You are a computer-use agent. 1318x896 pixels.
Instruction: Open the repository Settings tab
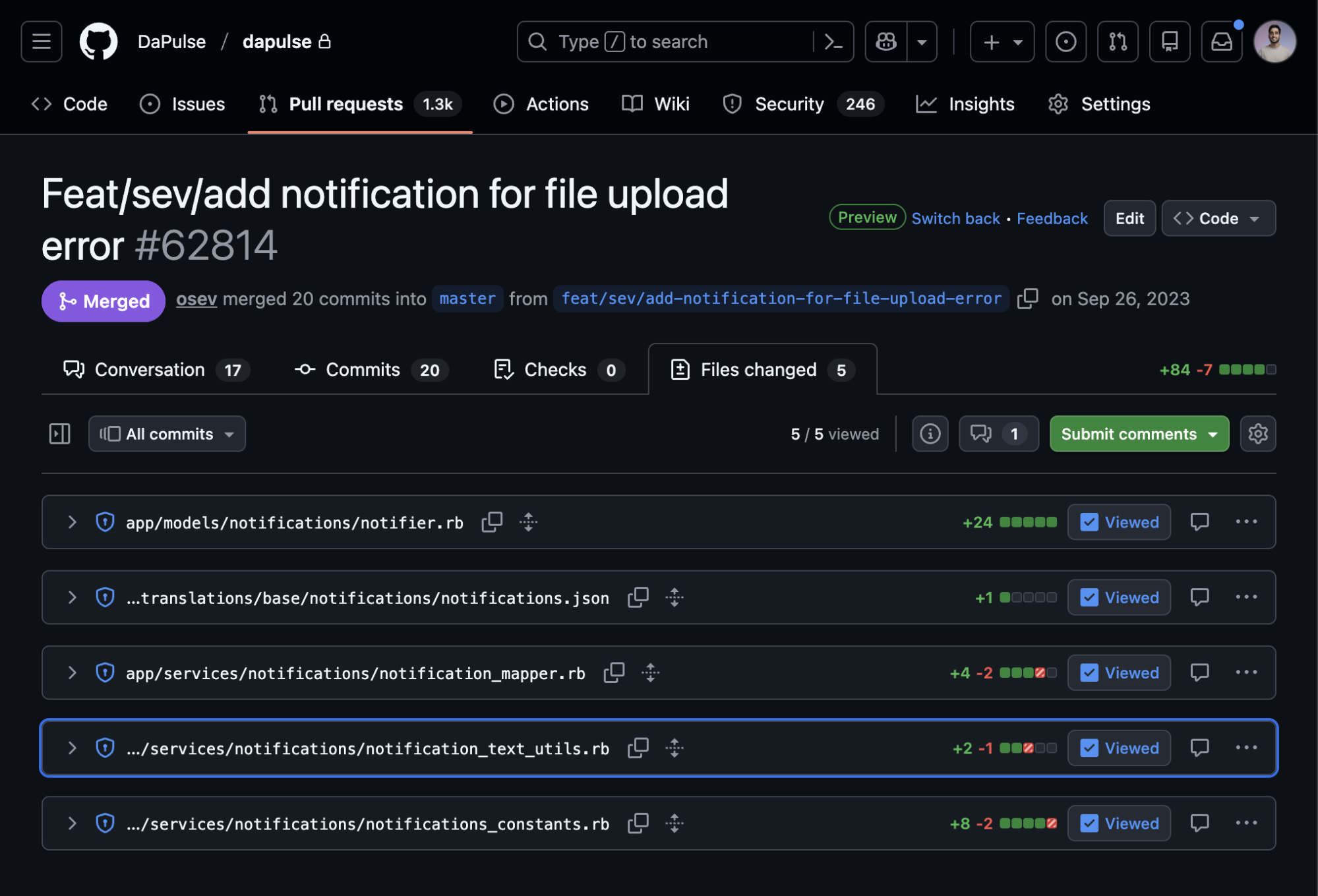tap(1099, 104)
